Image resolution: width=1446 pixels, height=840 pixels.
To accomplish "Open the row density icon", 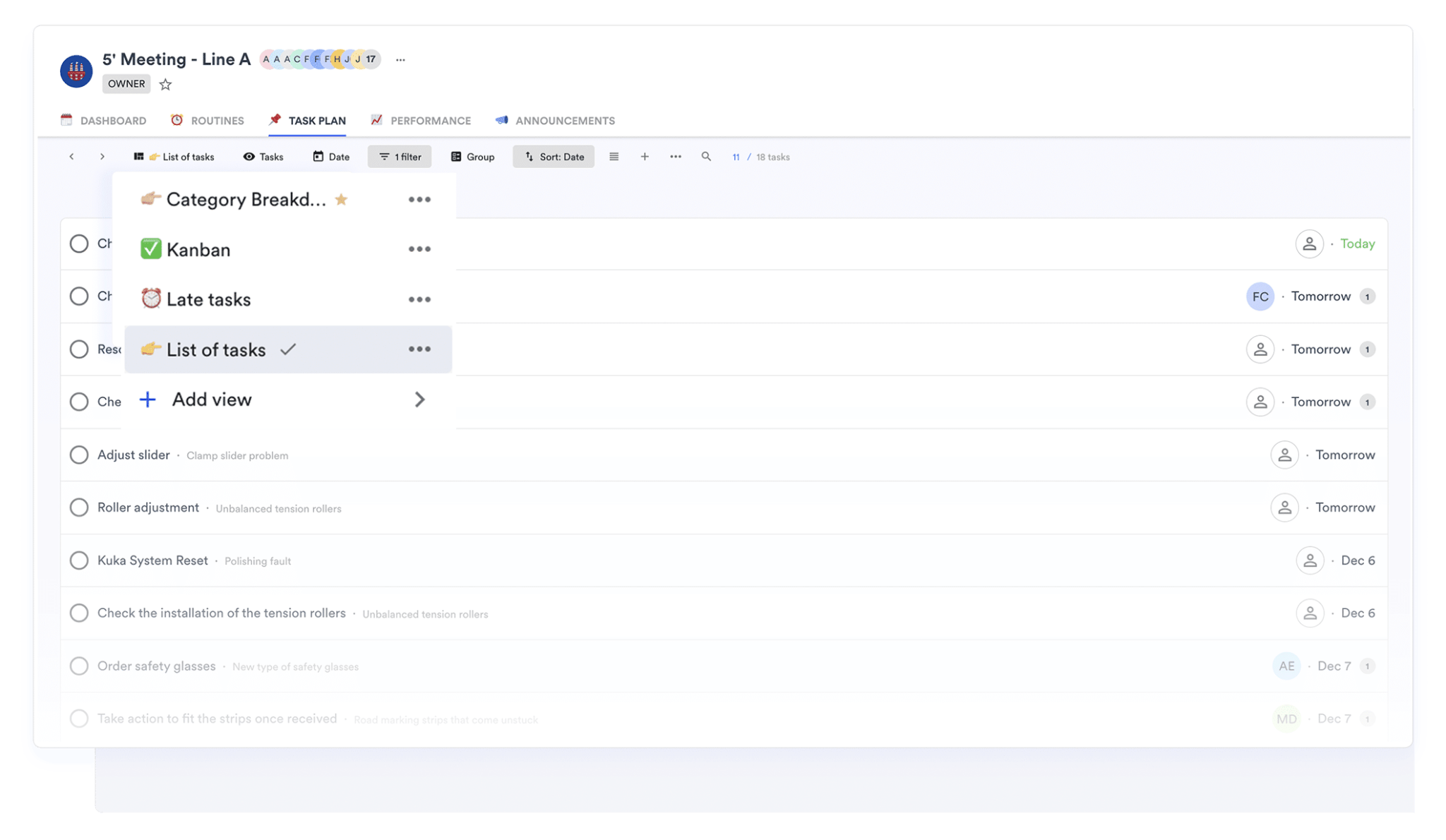I will [x=614, y=157].
